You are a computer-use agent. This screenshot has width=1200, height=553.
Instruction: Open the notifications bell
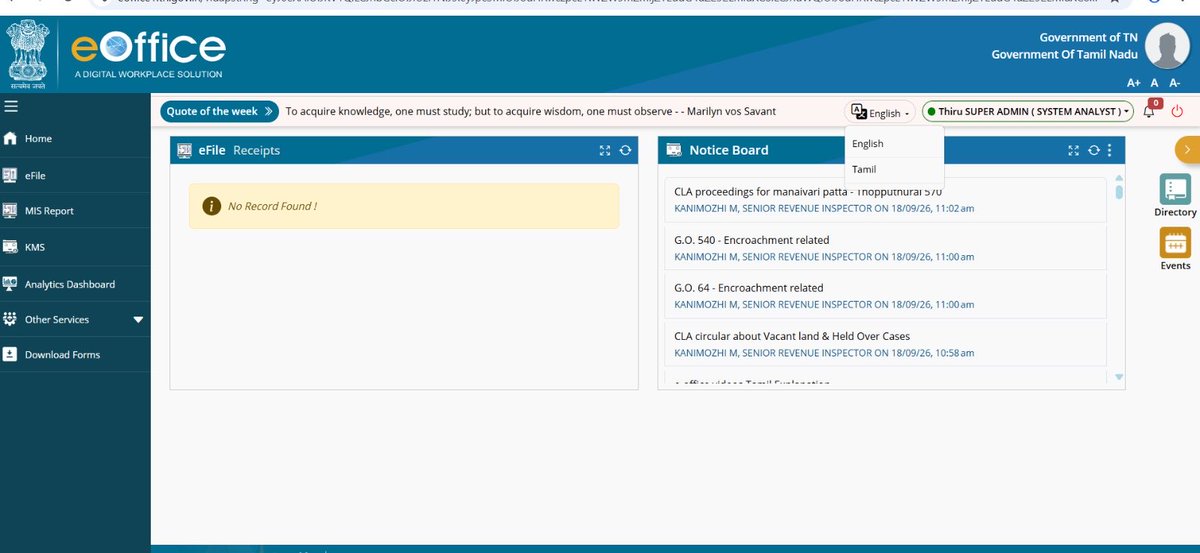[1149, 112]
